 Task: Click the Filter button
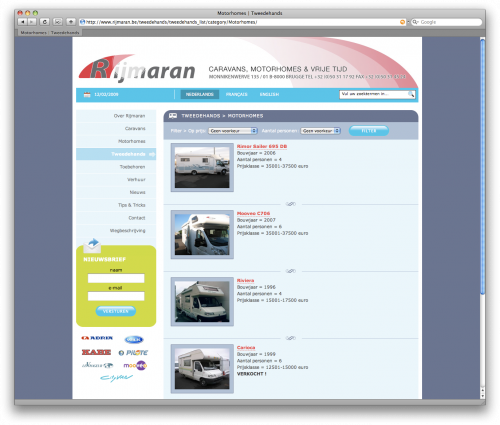tap(369, 131)
